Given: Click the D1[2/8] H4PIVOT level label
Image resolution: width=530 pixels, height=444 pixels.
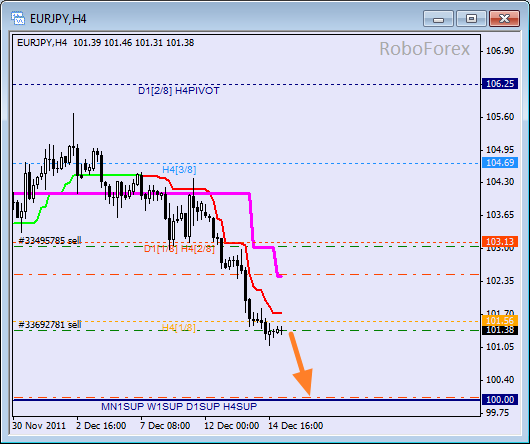Looking at the screenshot, I should tap(179, 91).
